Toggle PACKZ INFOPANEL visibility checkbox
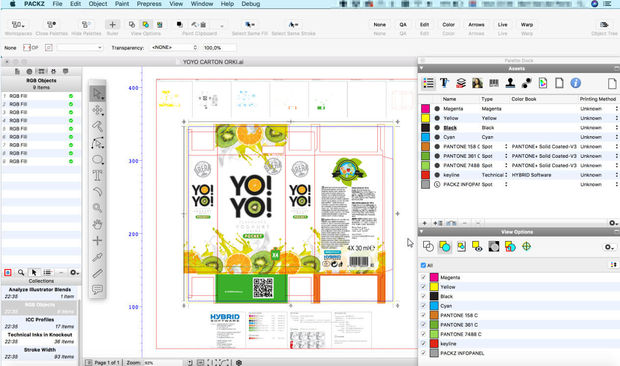 pyautogui.click(x=423, y=353)
